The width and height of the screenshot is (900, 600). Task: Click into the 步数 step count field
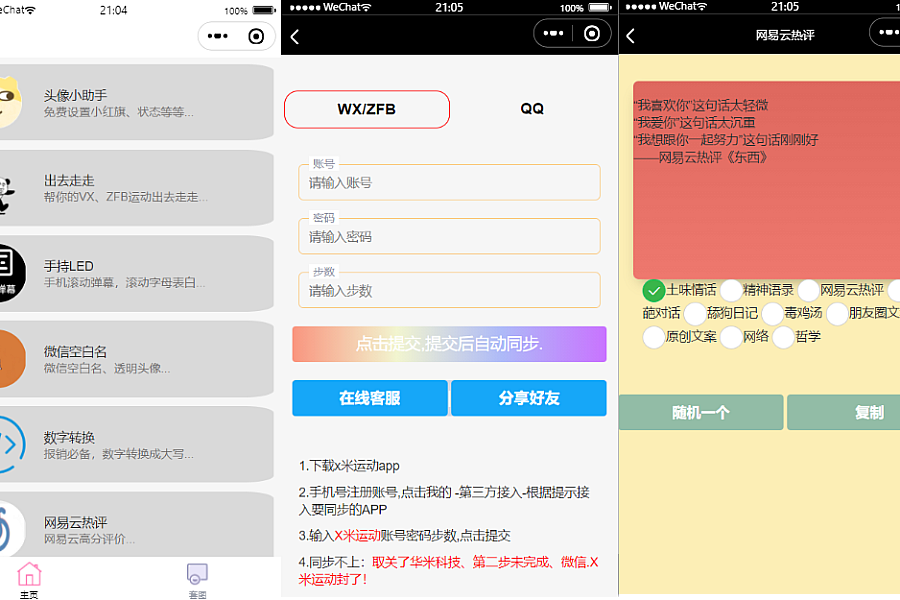point(449,291)
